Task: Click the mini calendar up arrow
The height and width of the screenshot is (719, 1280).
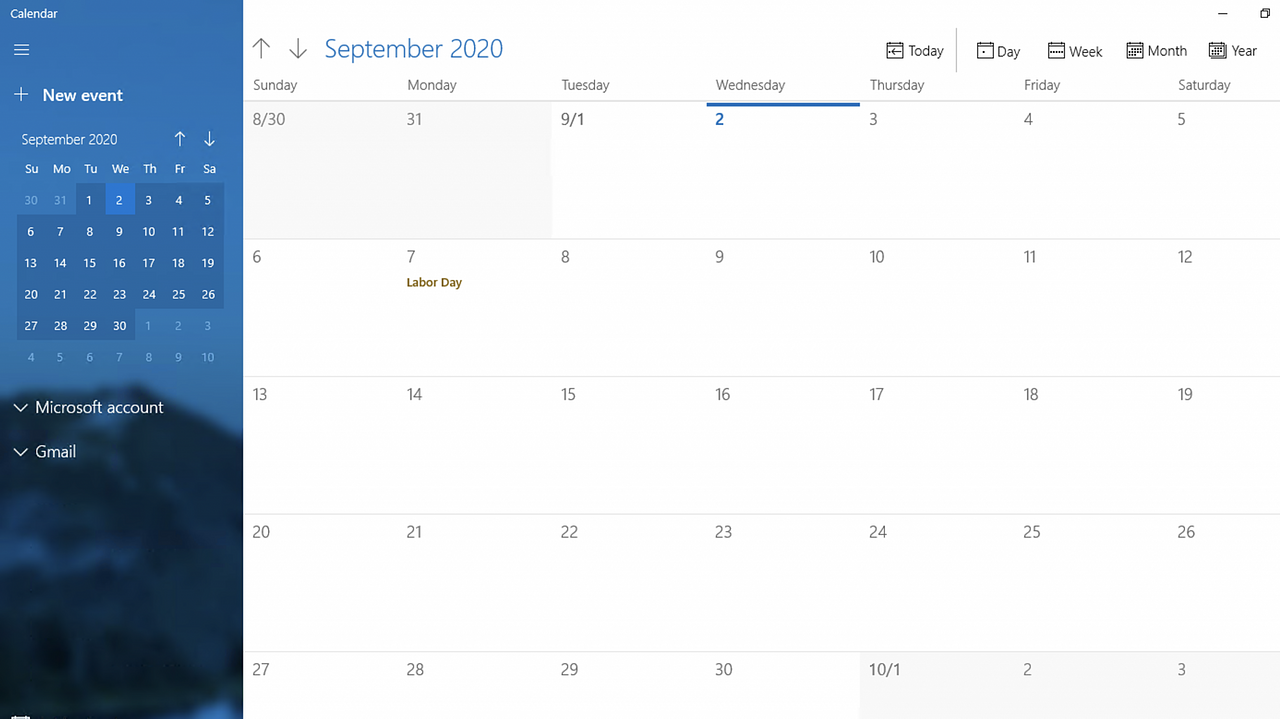Action: 180,139
